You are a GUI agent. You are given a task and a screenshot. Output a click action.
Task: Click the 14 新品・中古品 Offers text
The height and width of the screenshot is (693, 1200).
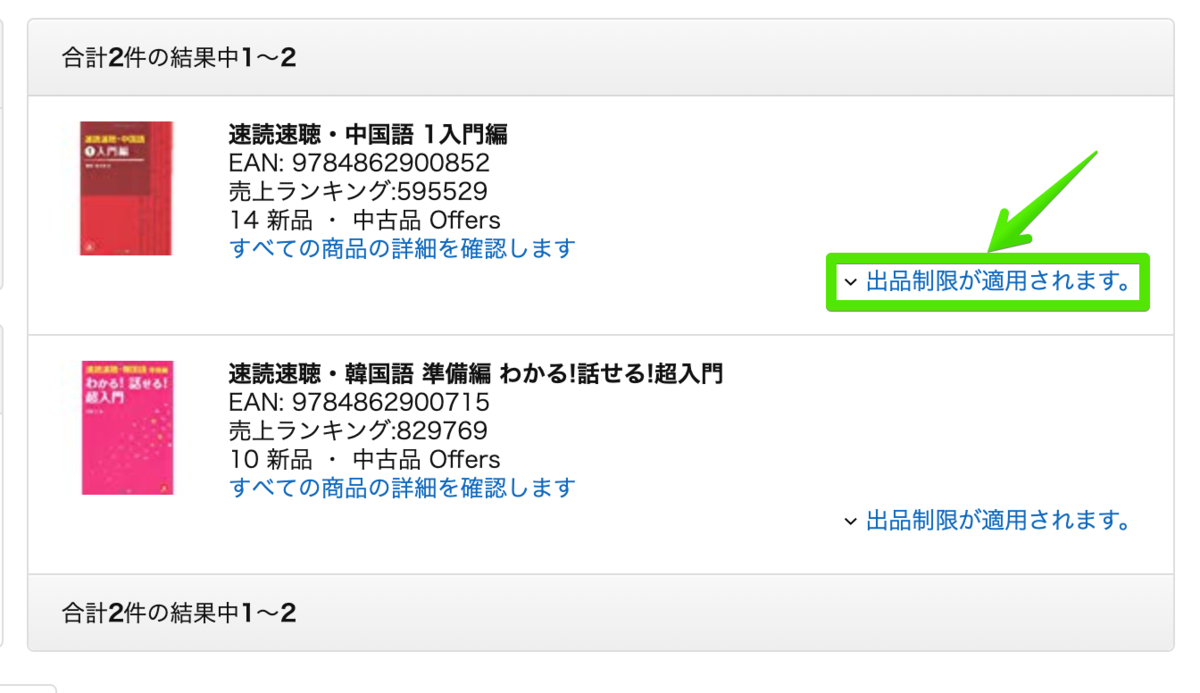pos(361,220)
